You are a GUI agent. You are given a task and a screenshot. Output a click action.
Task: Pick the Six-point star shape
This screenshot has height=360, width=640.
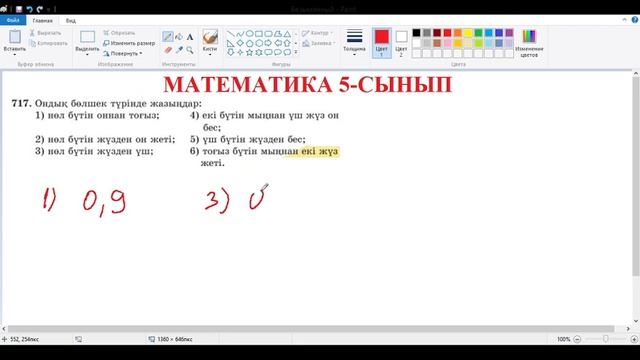click(259, 53)
